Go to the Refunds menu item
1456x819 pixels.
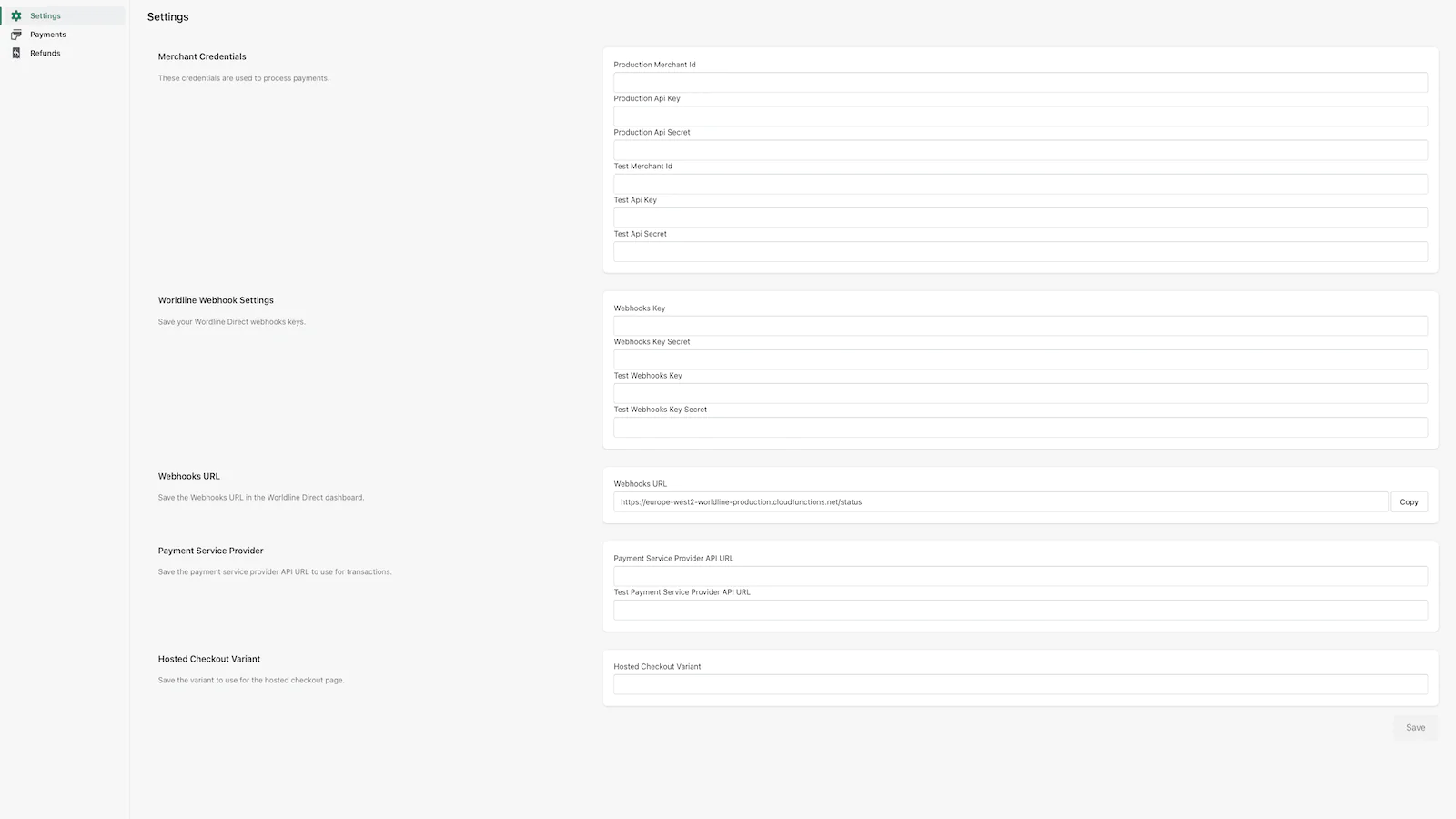64,53
